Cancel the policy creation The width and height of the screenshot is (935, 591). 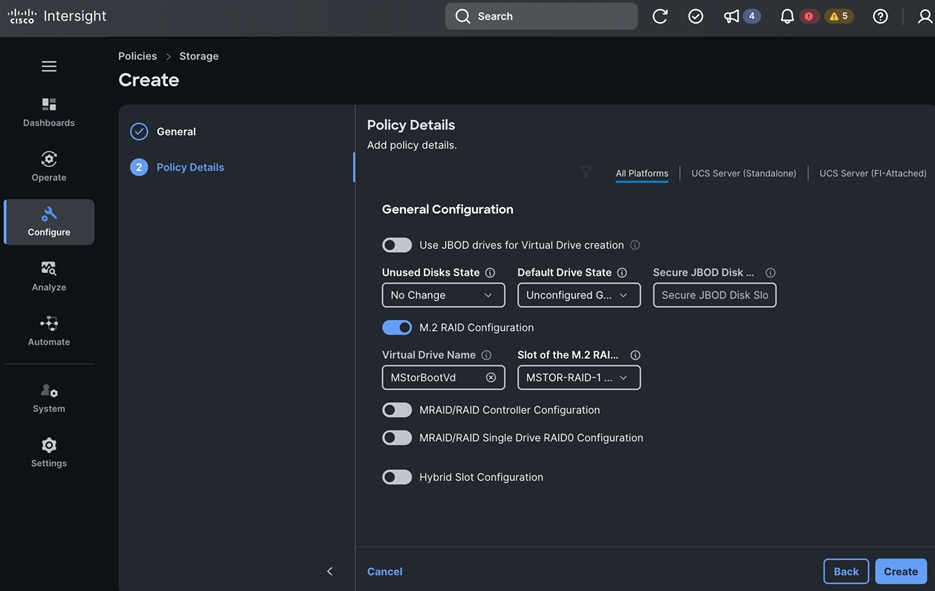click(x=385, y=571)
